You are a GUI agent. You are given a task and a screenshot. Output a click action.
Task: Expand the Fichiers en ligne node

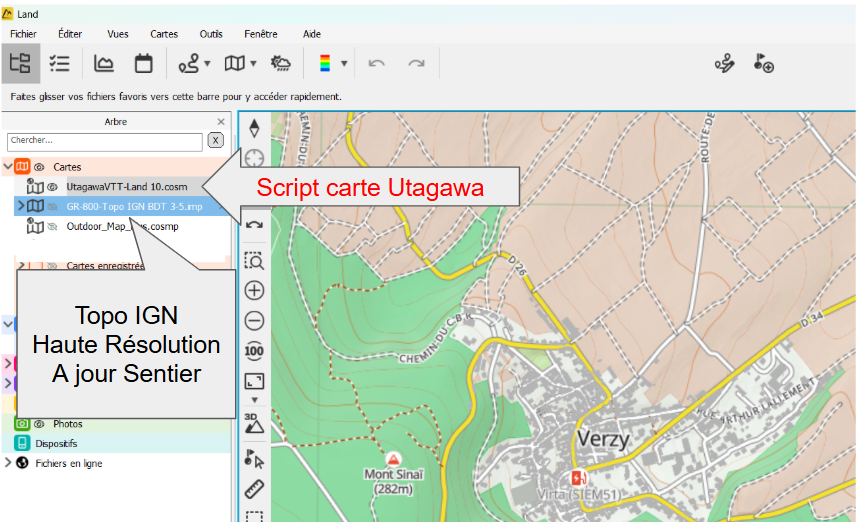(8, 463)
